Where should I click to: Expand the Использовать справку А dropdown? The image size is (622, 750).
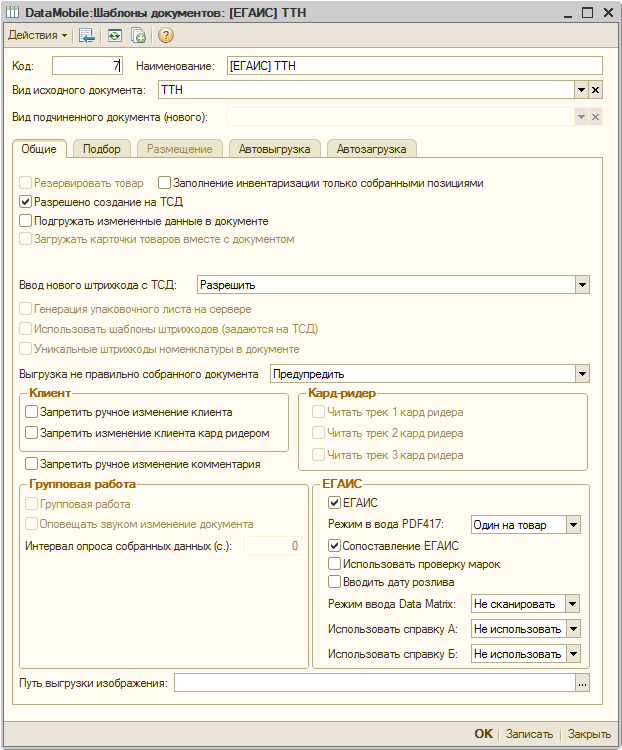573,629
